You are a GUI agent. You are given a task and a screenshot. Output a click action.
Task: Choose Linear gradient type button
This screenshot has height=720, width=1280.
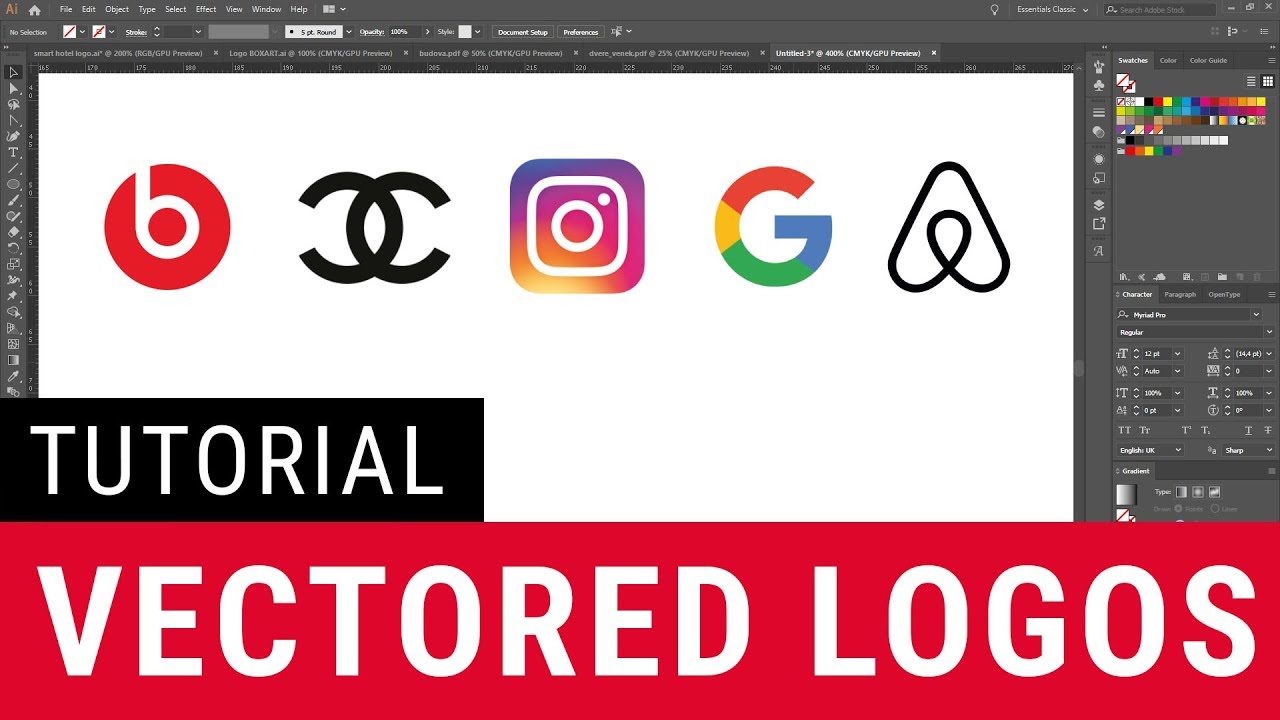(1181, 491)
